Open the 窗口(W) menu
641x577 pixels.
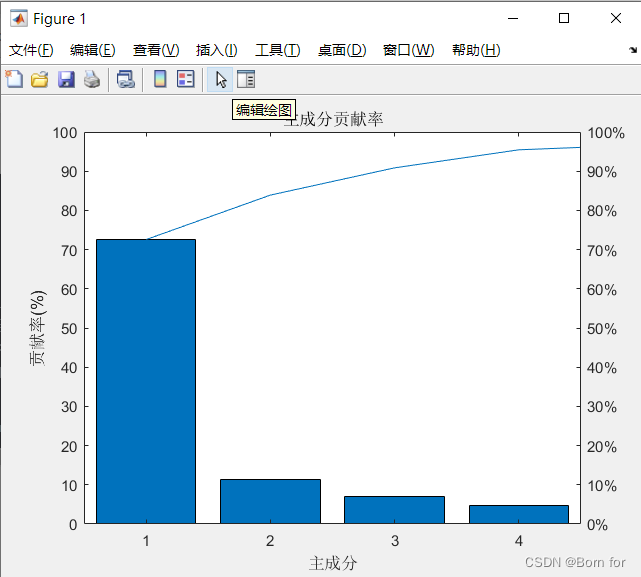[x=409, y=50]
